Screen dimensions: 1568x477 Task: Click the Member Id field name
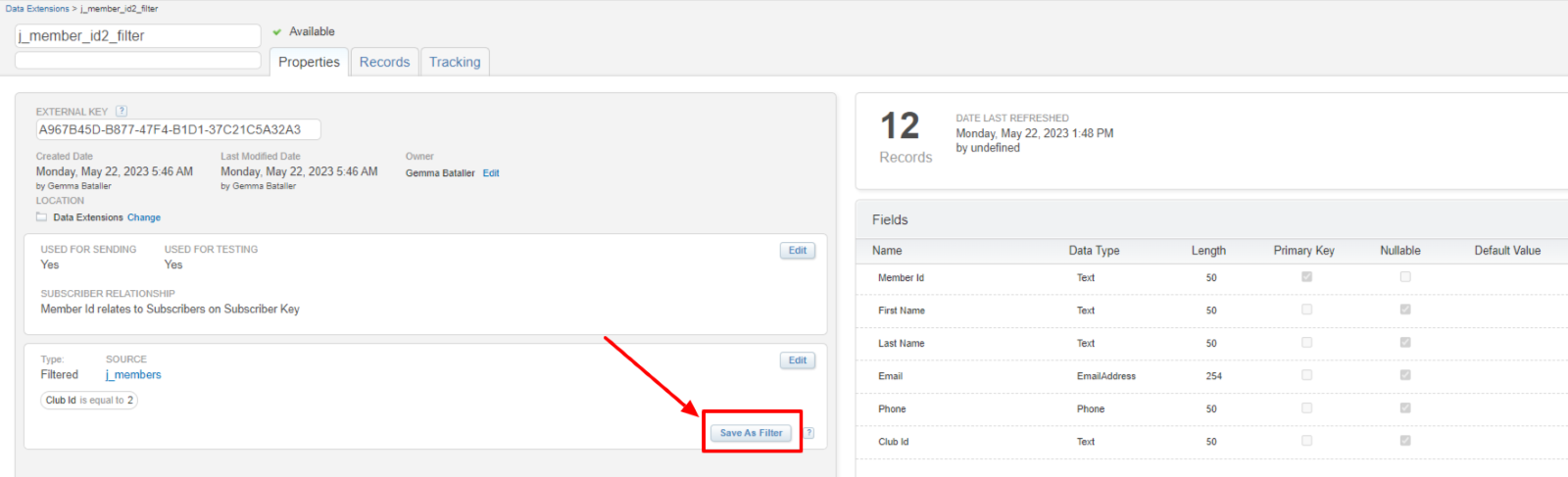pos(901,278)
